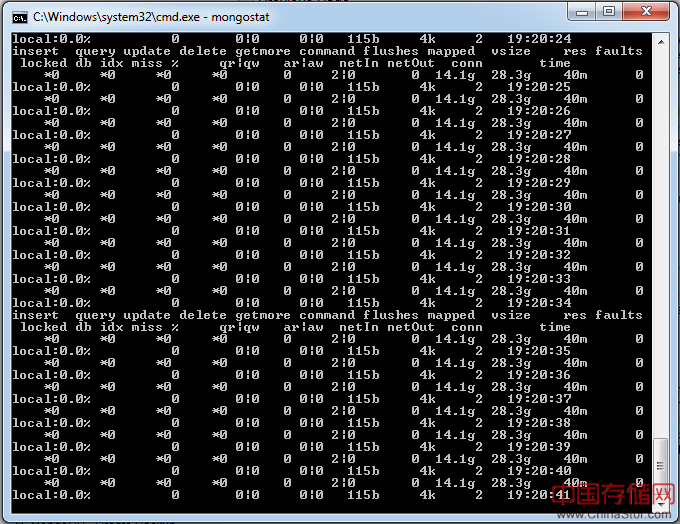Click the top 'command' column header
Image resolution: width=680 pixels, height=524 pixels.
point(327,51)
